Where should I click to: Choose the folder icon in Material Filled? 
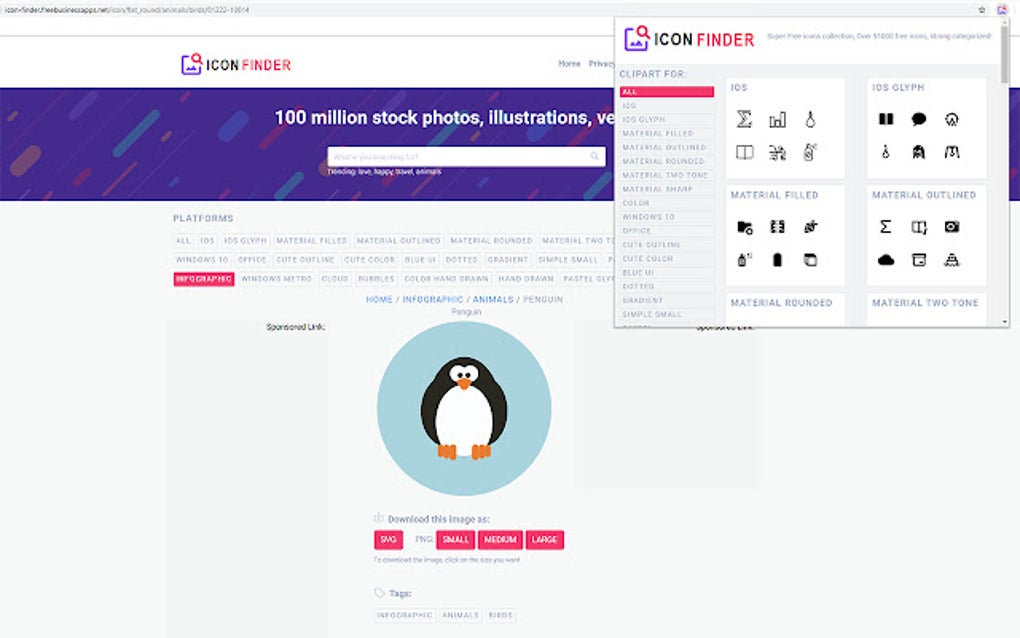745,227
